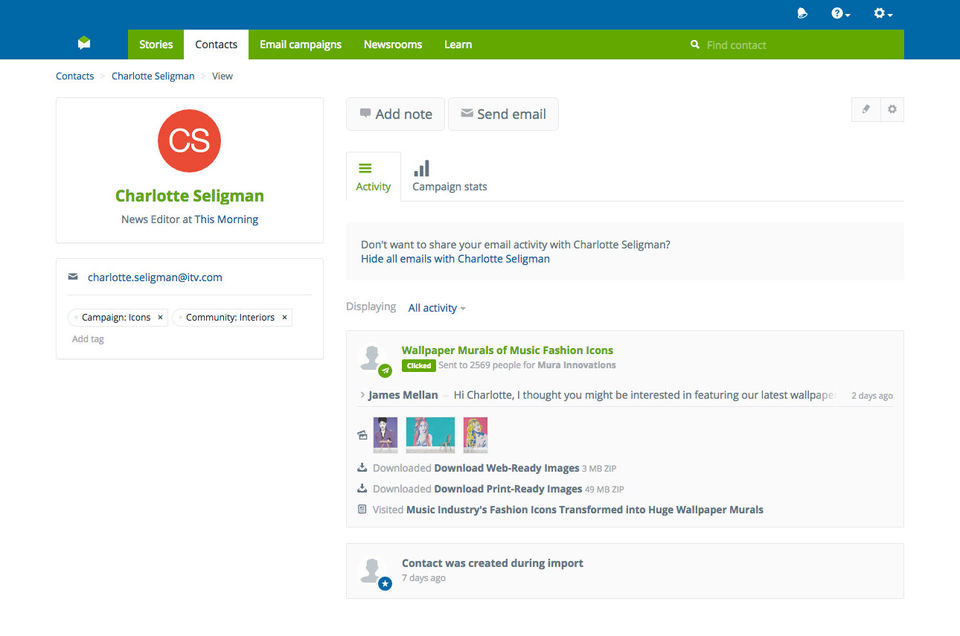This screenshot has height=636, width=960.
Task: Open the Email campaigns menu
Action: [300, 45]
